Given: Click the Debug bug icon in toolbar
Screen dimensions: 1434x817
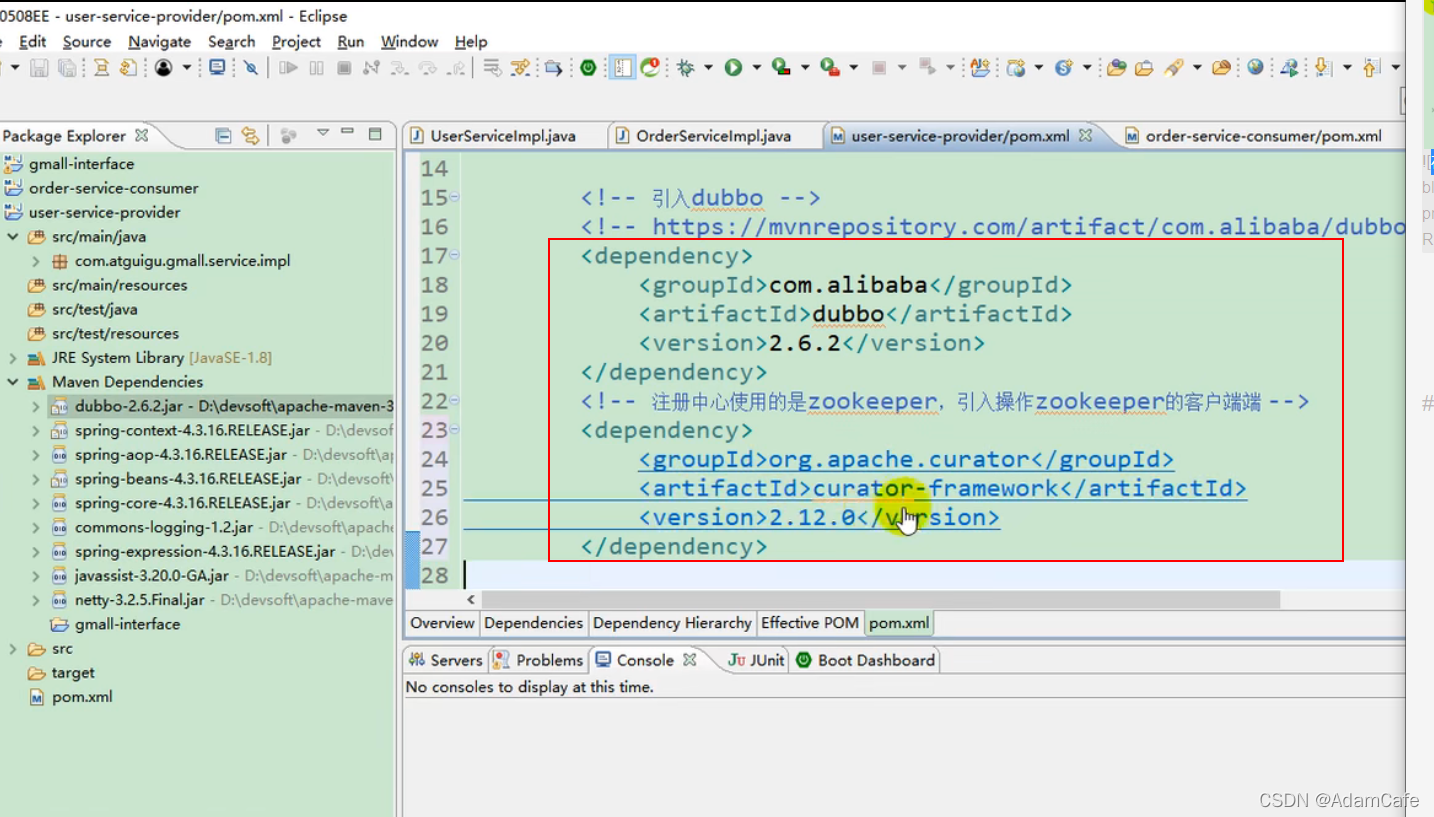Looking at the screenshot, I should 685,68.
